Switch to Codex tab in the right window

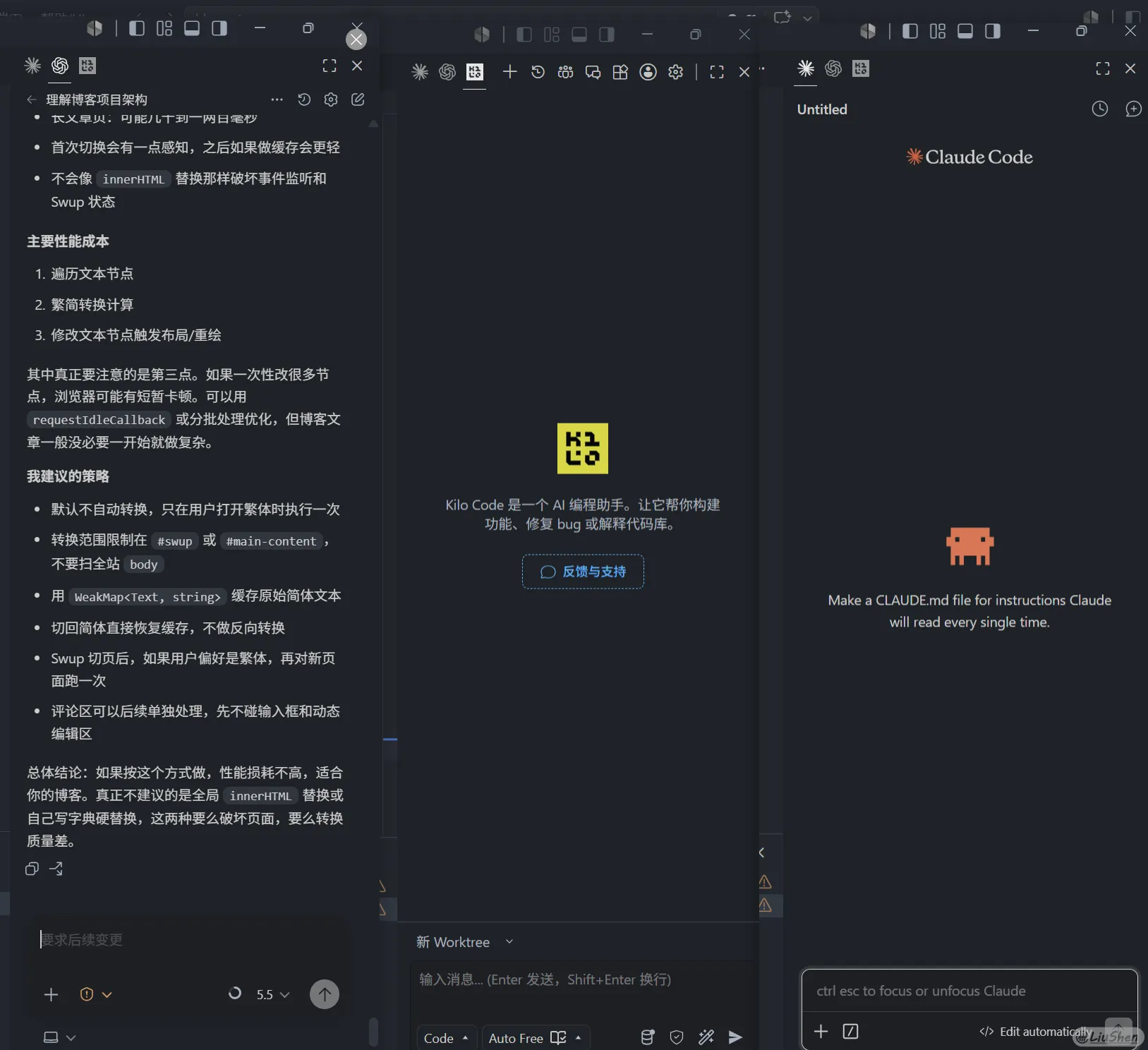point(833,68)
